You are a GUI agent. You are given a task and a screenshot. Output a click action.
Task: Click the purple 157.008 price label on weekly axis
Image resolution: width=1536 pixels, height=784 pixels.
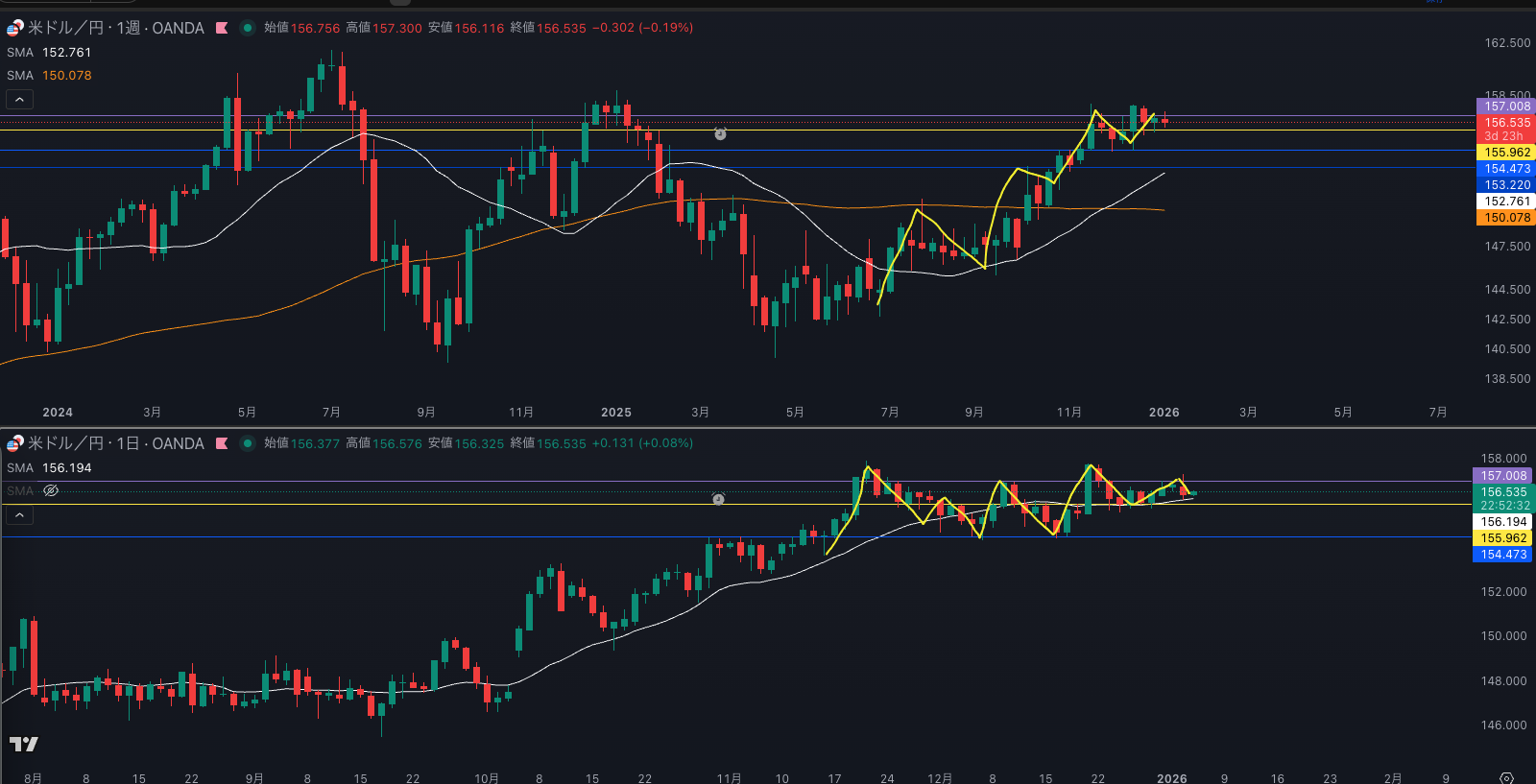tap(1505, 107)
